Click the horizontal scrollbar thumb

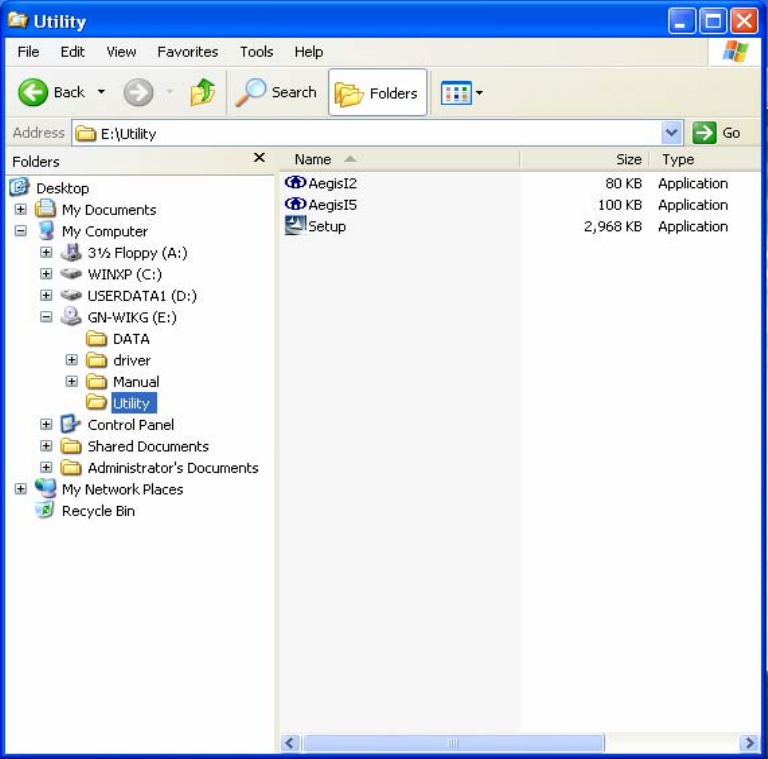[454, 743]
